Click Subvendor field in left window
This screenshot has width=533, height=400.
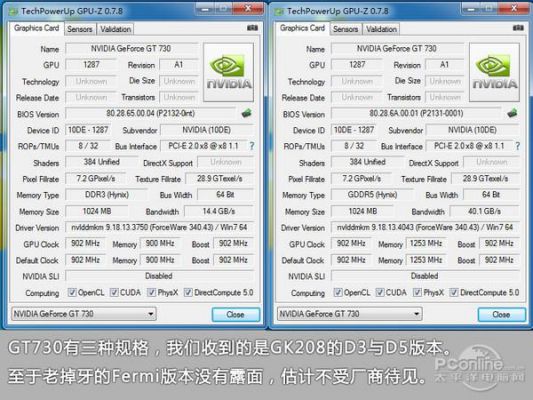(207, 130)
